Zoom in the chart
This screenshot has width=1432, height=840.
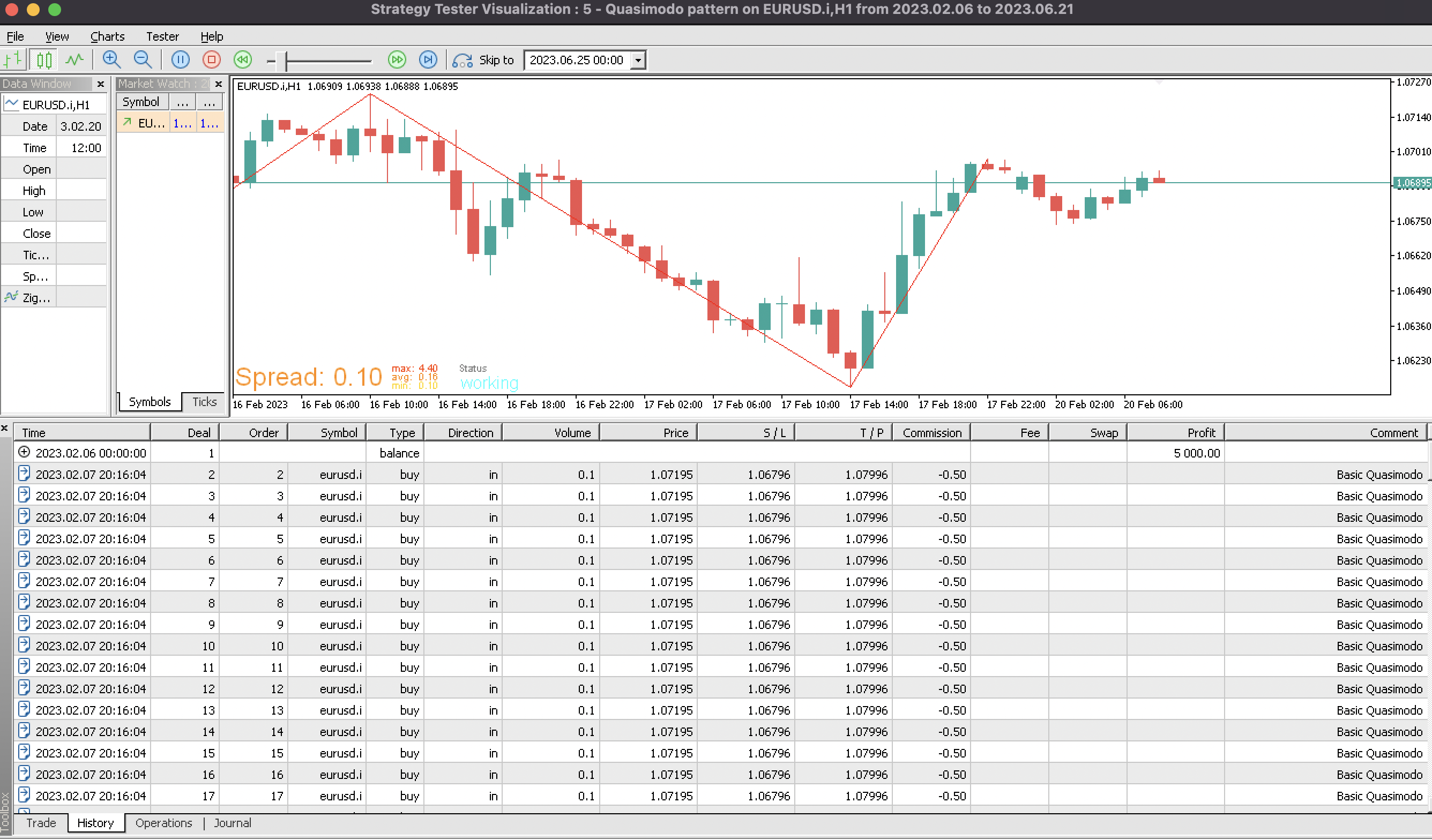tap(111, 59)
